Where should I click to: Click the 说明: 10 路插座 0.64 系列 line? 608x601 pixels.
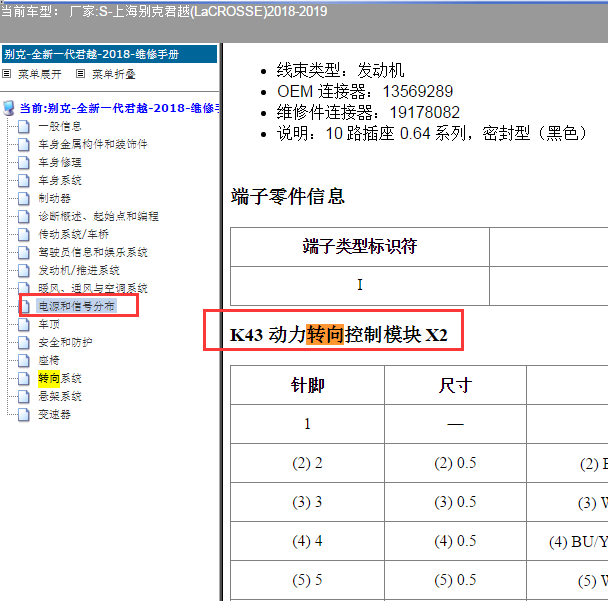coord(433,134)
